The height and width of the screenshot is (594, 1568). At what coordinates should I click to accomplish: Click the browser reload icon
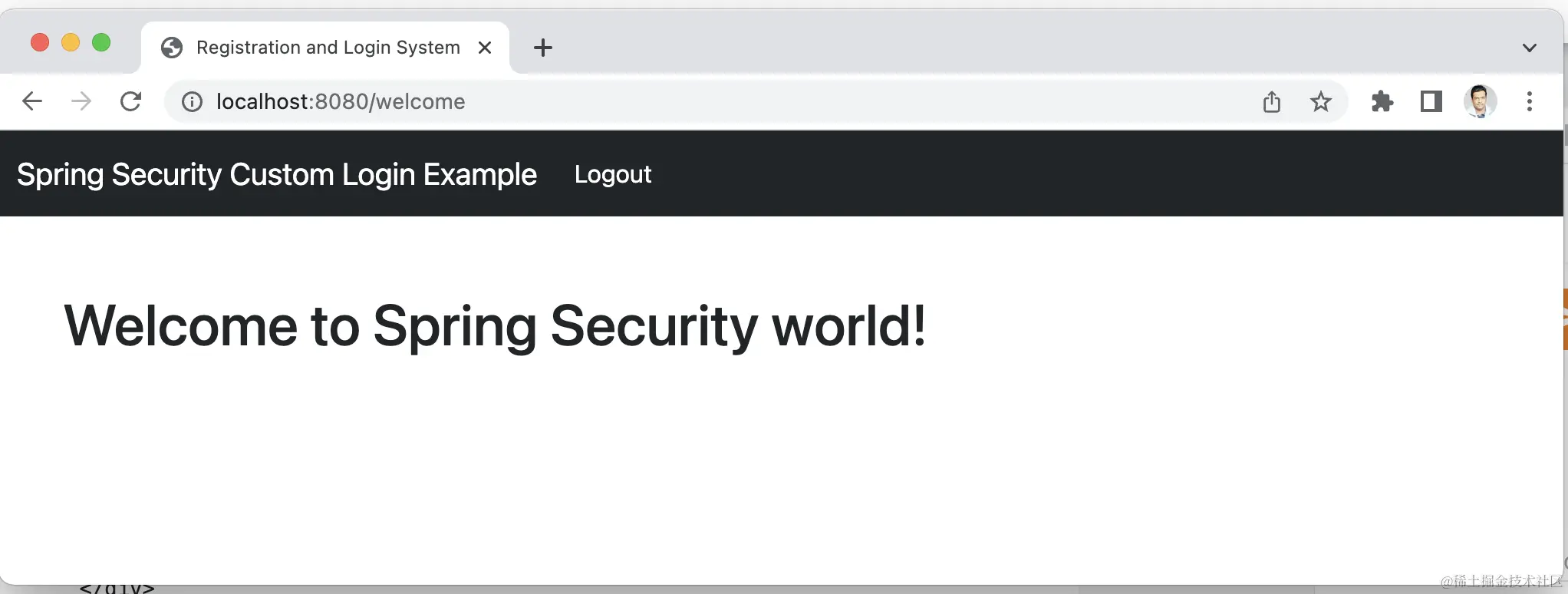(130, 101)
